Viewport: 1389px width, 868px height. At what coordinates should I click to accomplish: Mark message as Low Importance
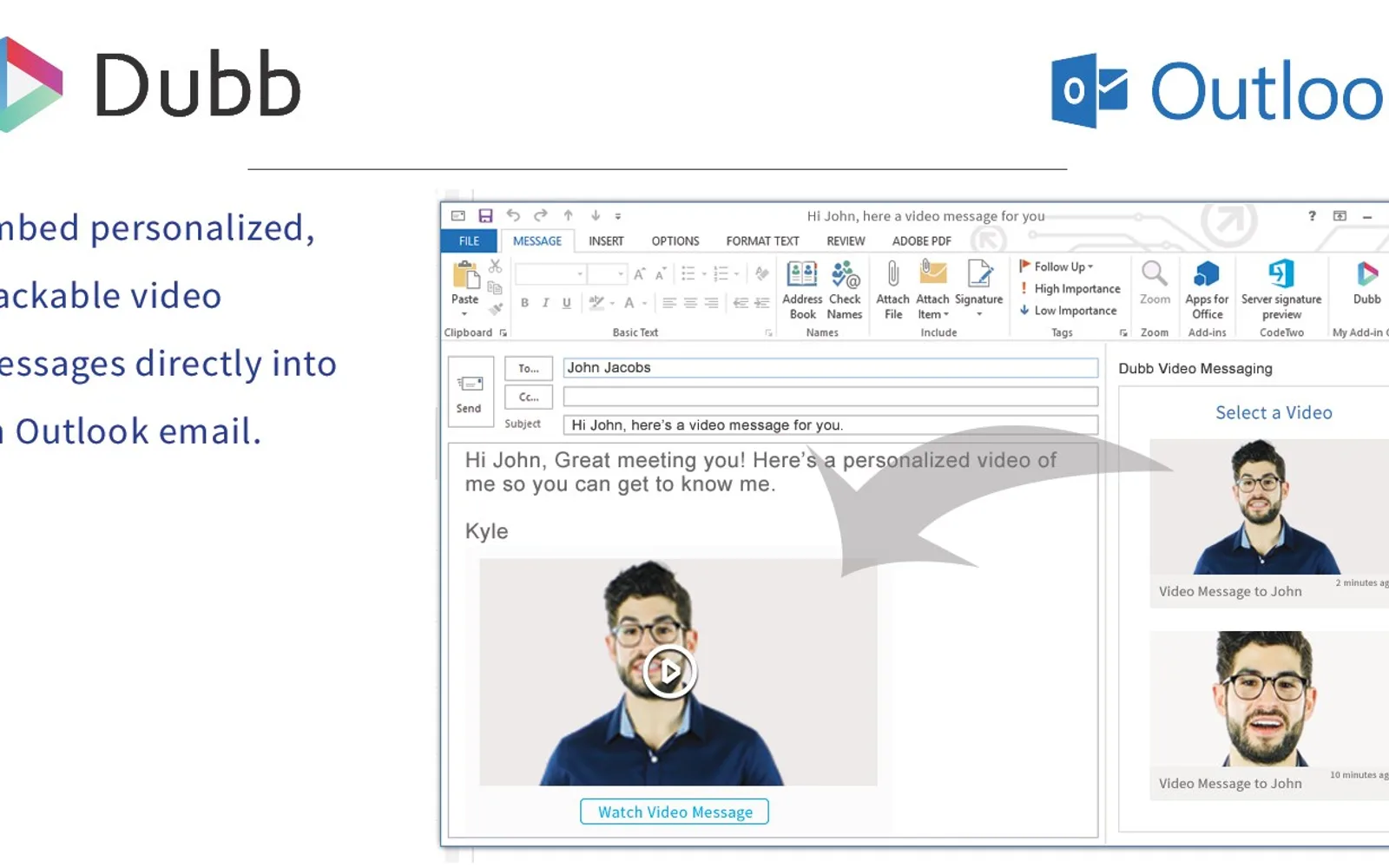(x=1069, y=310)
